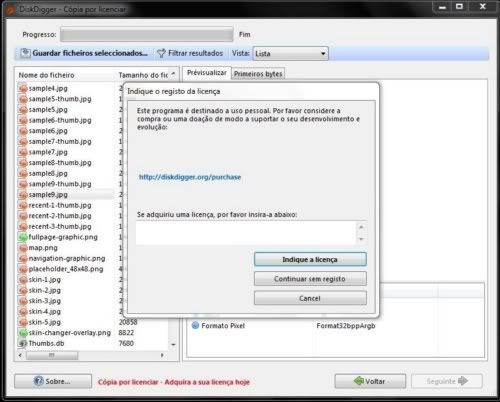
Task: Cancel the license registration dialog
Action: click(310, 298)
